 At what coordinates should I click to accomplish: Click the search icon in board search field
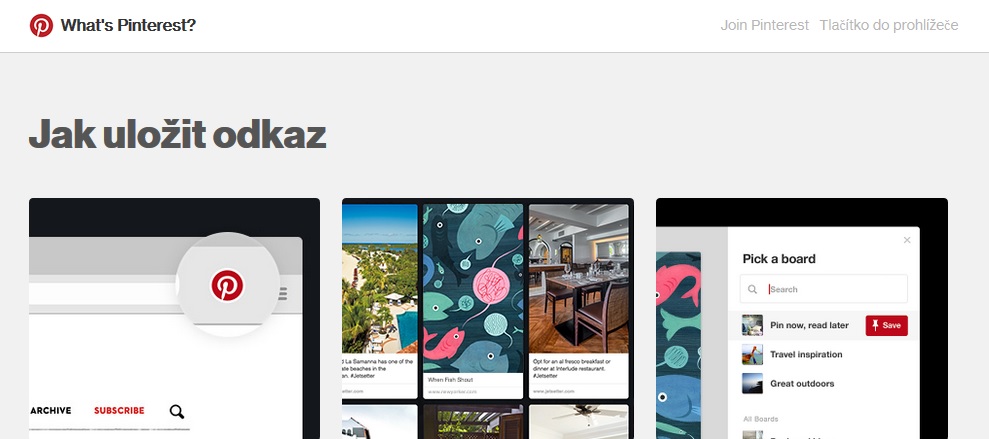(x=752, y=290)
